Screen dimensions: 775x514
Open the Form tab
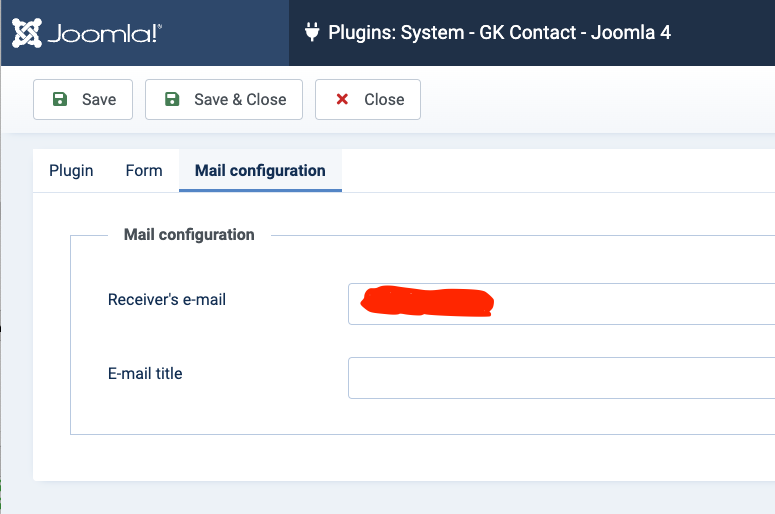144,171
